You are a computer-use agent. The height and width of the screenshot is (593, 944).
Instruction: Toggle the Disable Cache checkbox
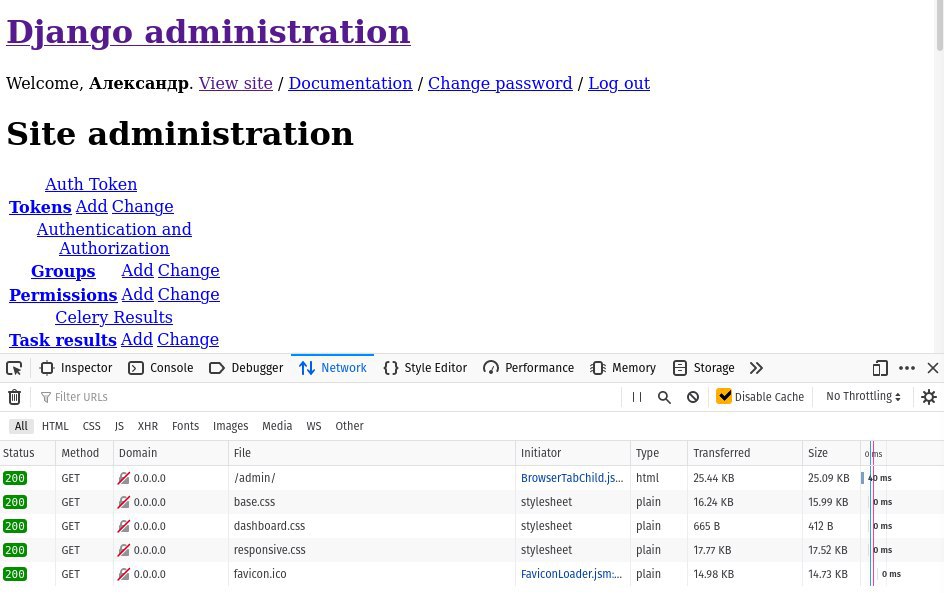[724, 396]
